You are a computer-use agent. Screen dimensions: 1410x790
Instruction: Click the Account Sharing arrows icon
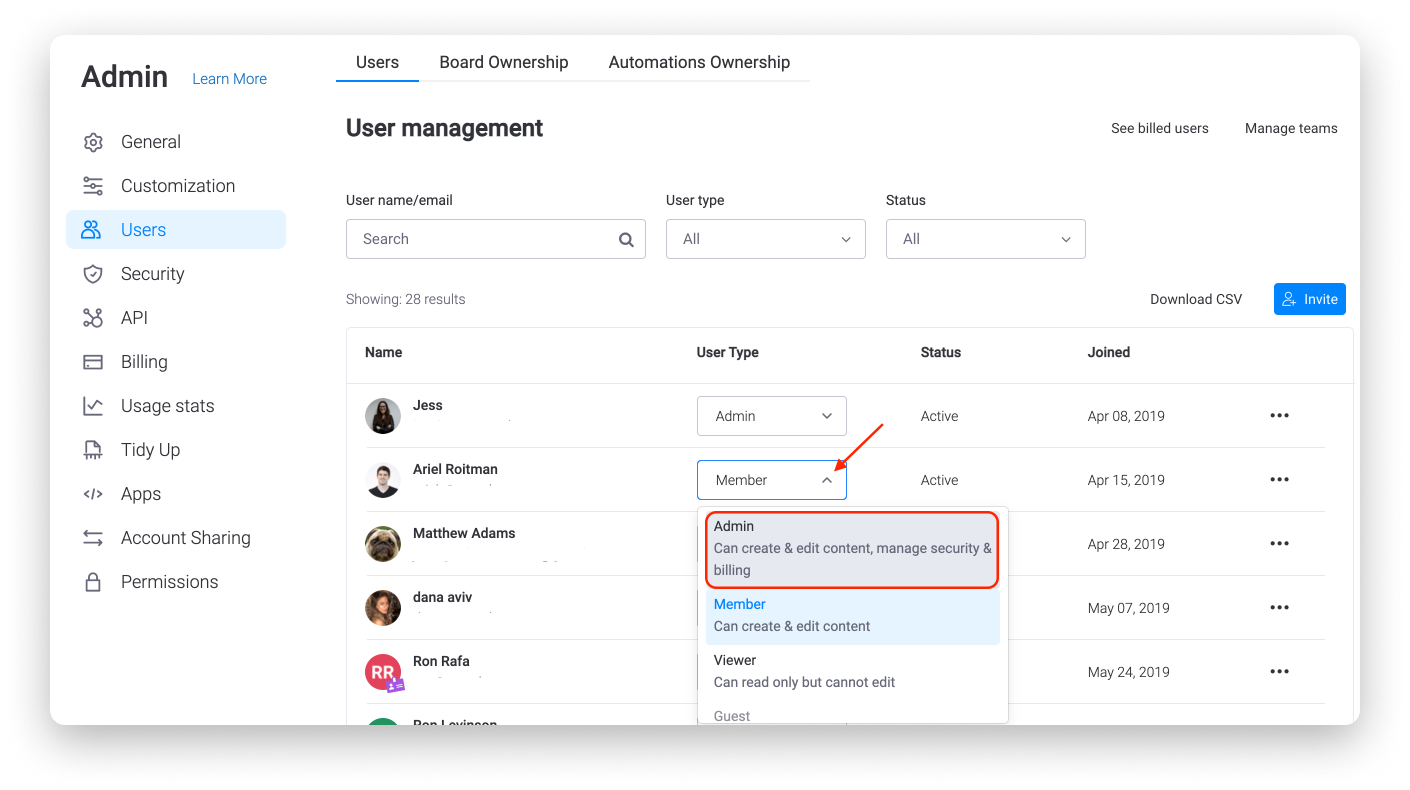[93, 538]
